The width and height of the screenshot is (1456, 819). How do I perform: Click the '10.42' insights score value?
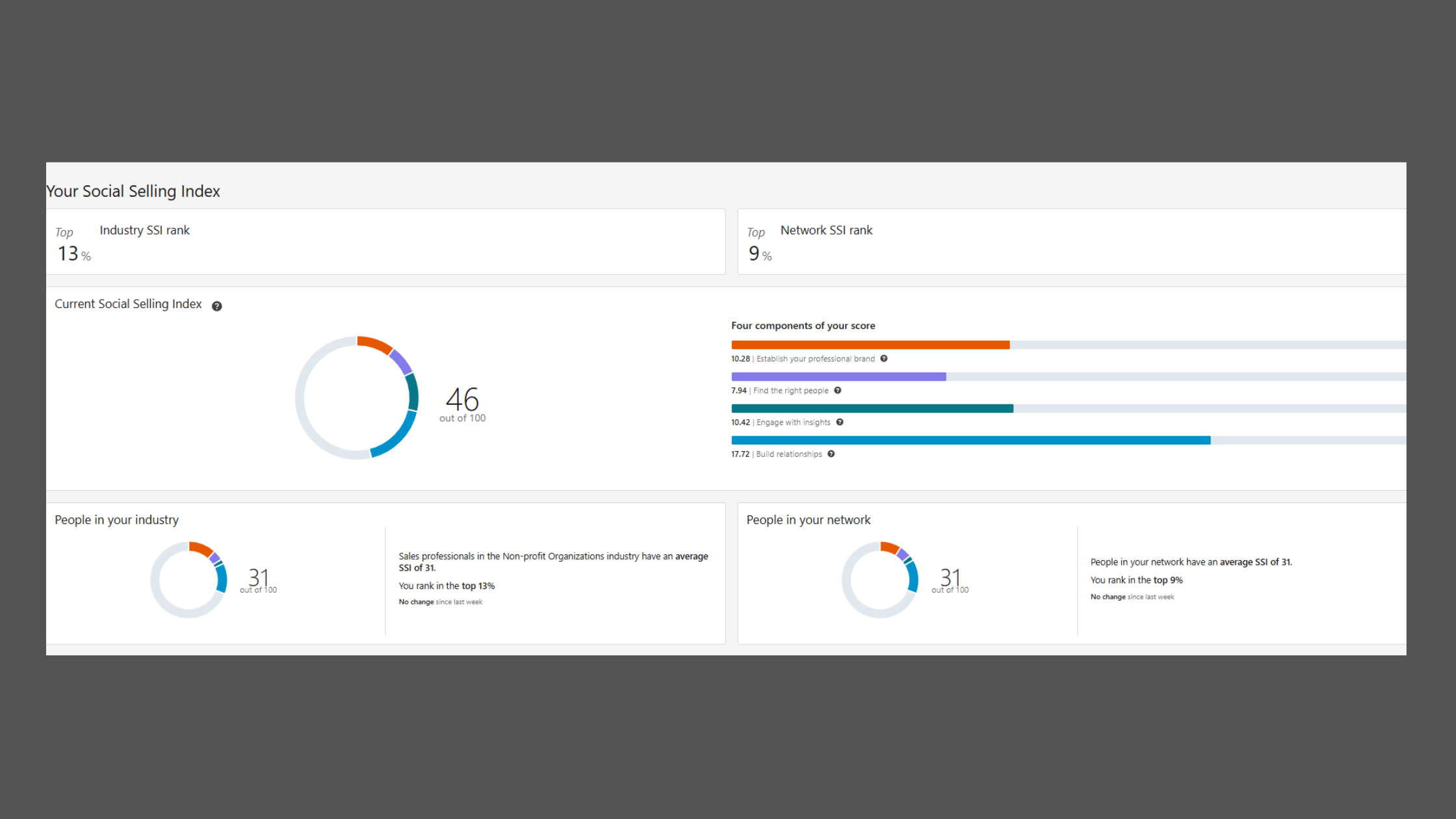740,422
